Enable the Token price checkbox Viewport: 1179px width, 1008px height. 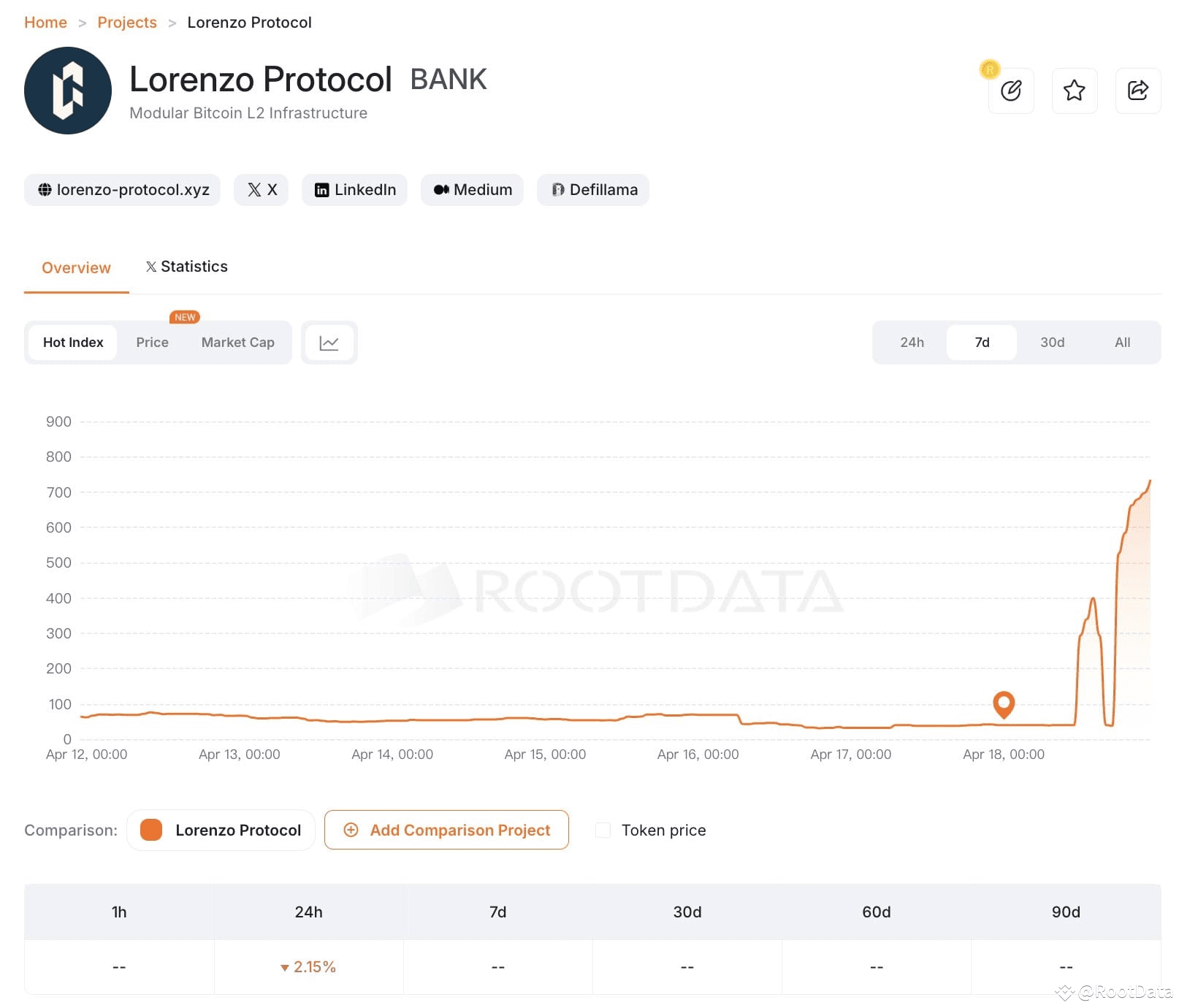tap(602, 830)
